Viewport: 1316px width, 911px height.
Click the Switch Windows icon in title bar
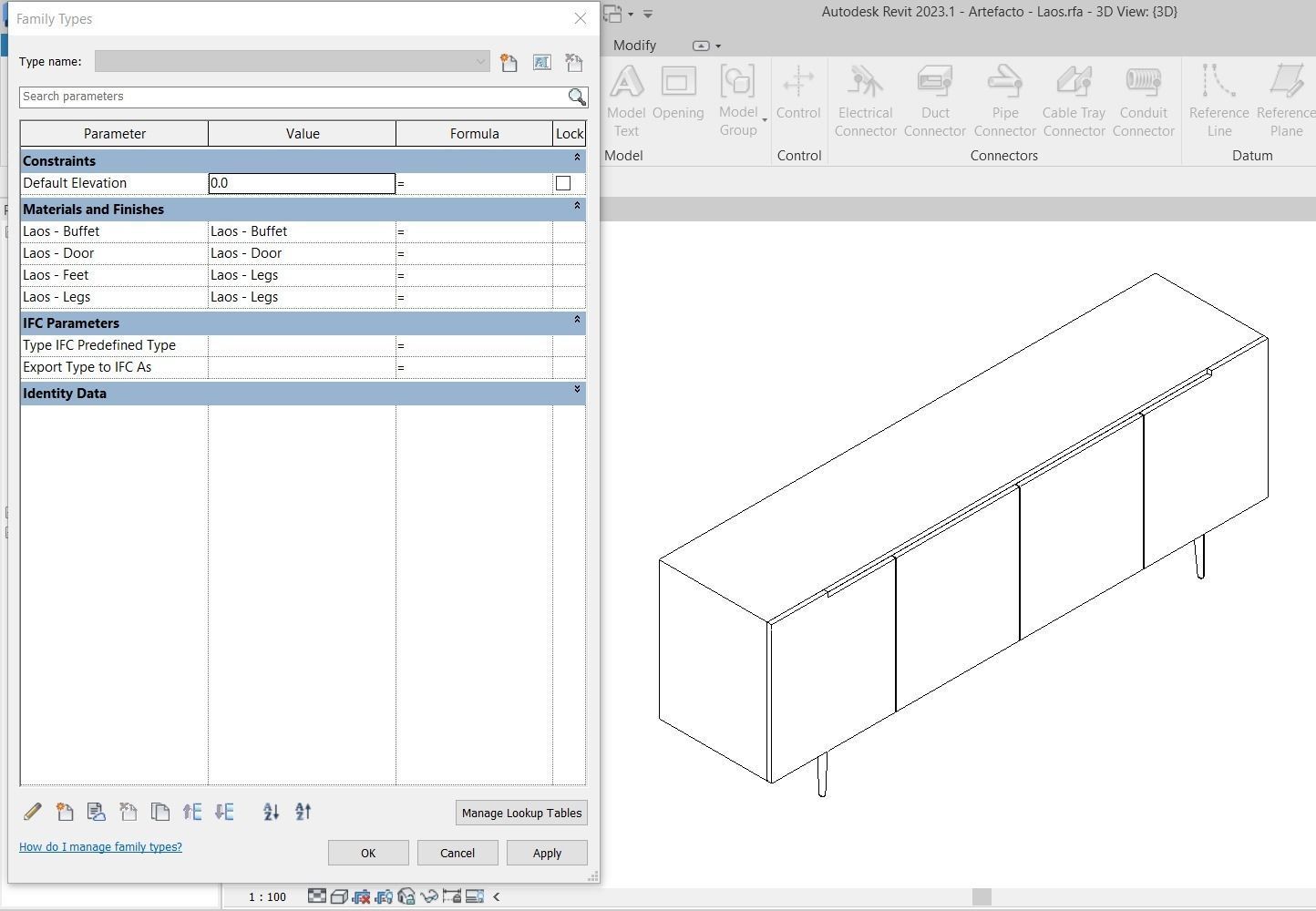coord(612,14)
